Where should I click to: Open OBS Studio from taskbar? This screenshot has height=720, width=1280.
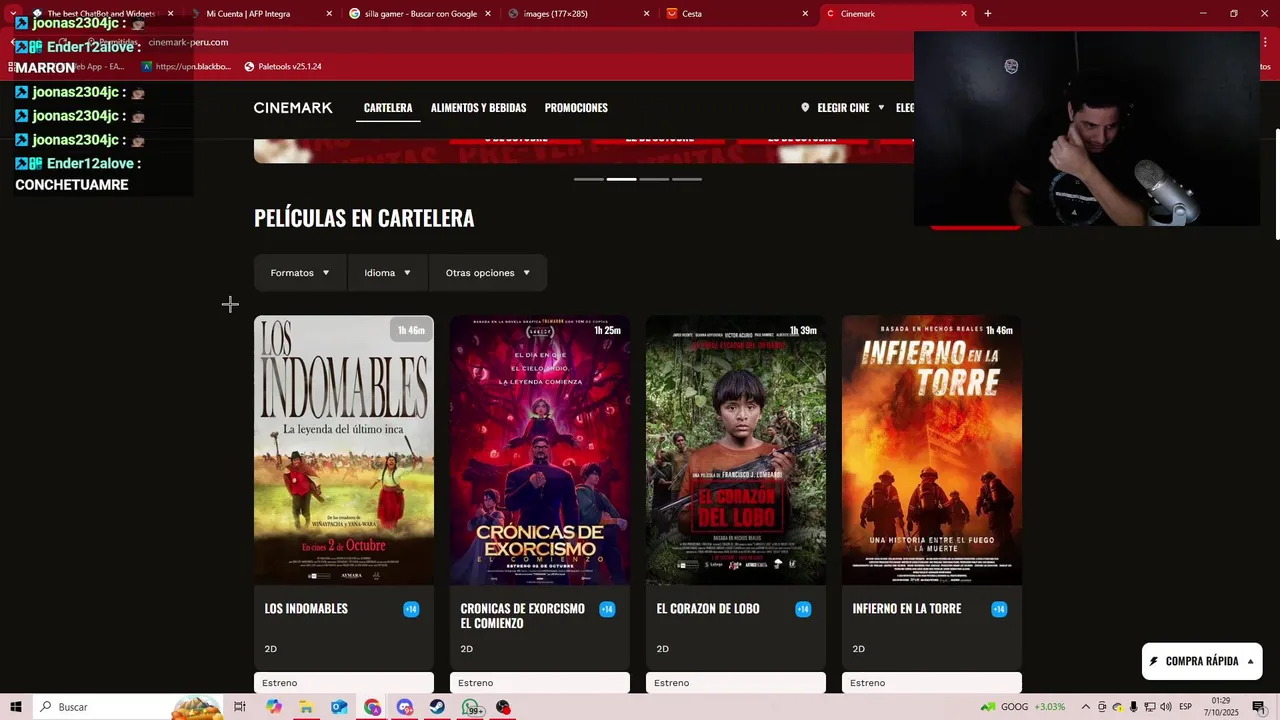(x=503, y=707)
